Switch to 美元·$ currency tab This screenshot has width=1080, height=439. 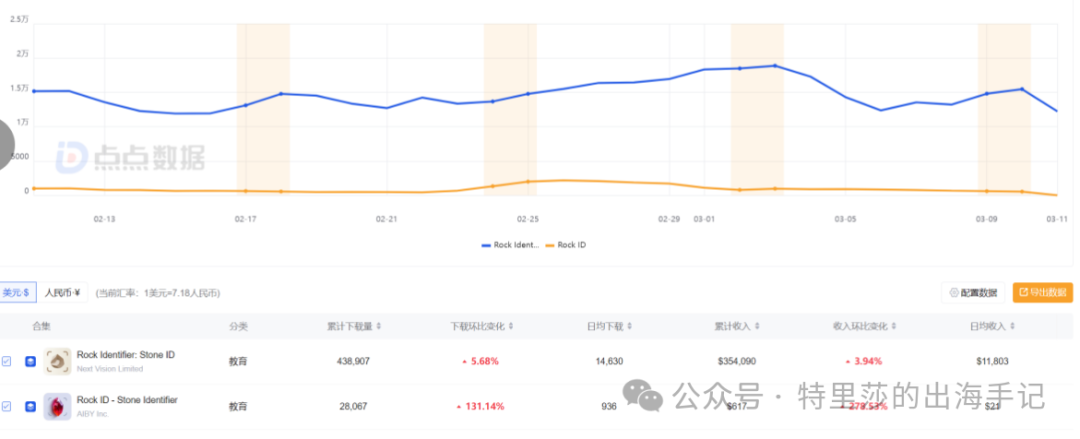pyautogui.click(x=17, y=293)
